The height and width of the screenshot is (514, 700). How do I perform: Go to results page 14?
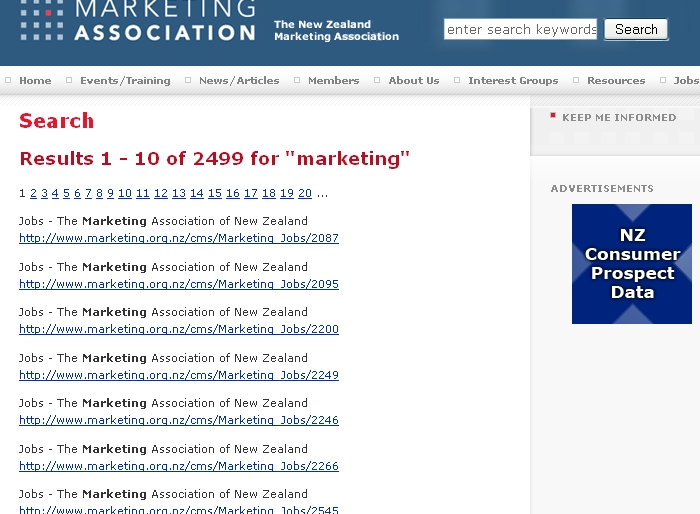pyautogui.click(x=196, y=193)
